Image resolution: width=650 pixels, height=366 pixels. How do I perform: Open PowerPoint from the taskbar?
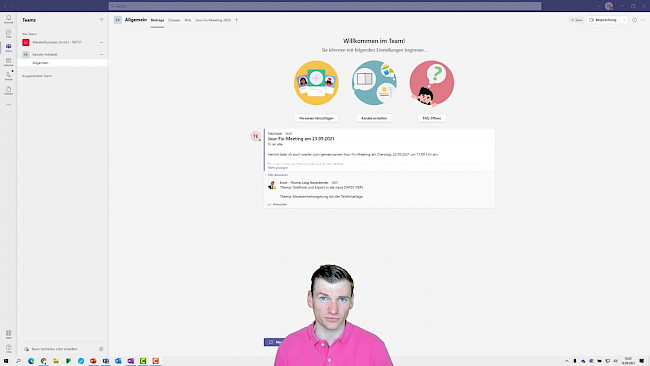(93, 361)
